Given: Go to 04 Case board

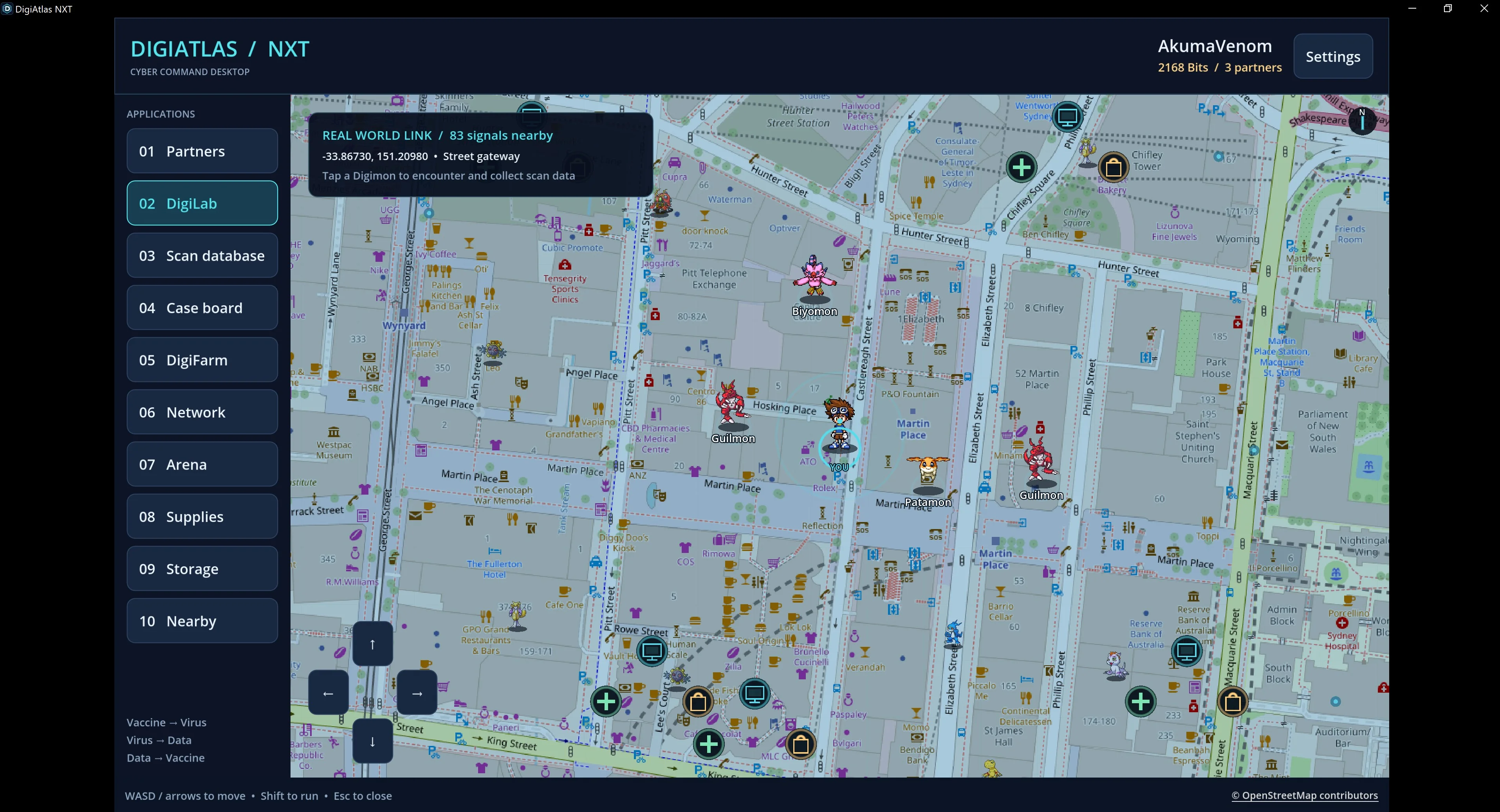Looking at the screenshot, I should click(202, 308).
